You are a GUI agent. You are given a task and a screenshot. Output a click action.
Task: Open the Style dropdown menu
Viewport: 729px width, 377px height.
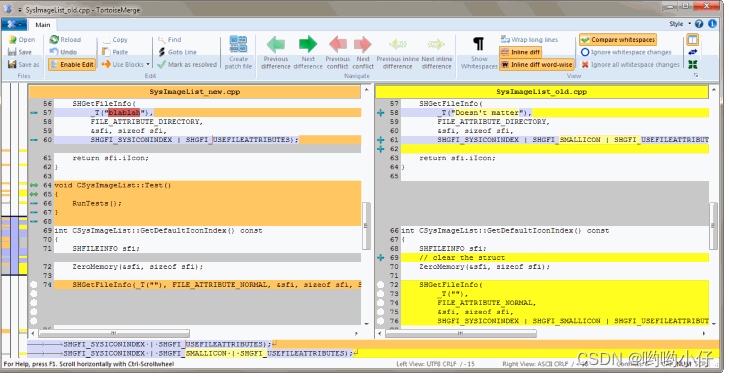coord(680,24)
